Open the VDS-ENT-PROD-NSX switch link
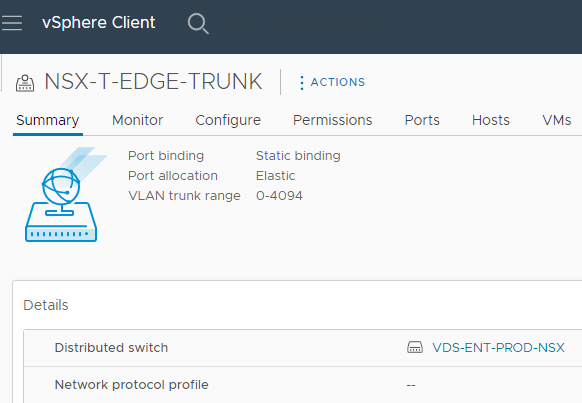 click(x=498, y=347)
